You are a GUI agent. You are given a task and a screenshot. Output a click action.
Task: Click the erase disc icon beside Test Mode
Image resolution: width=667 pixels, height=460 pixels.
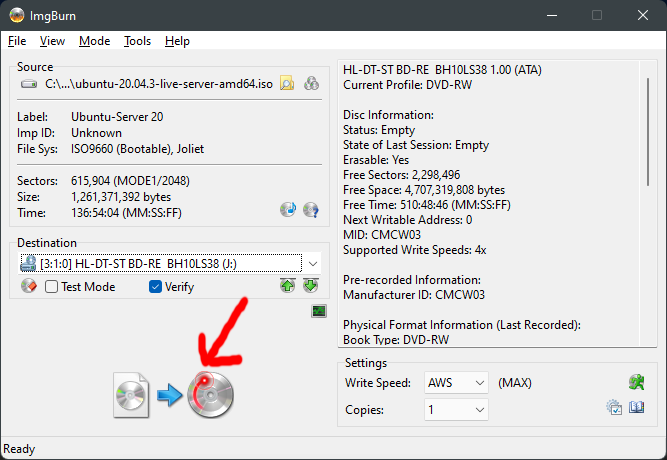(x=29, y=286)
